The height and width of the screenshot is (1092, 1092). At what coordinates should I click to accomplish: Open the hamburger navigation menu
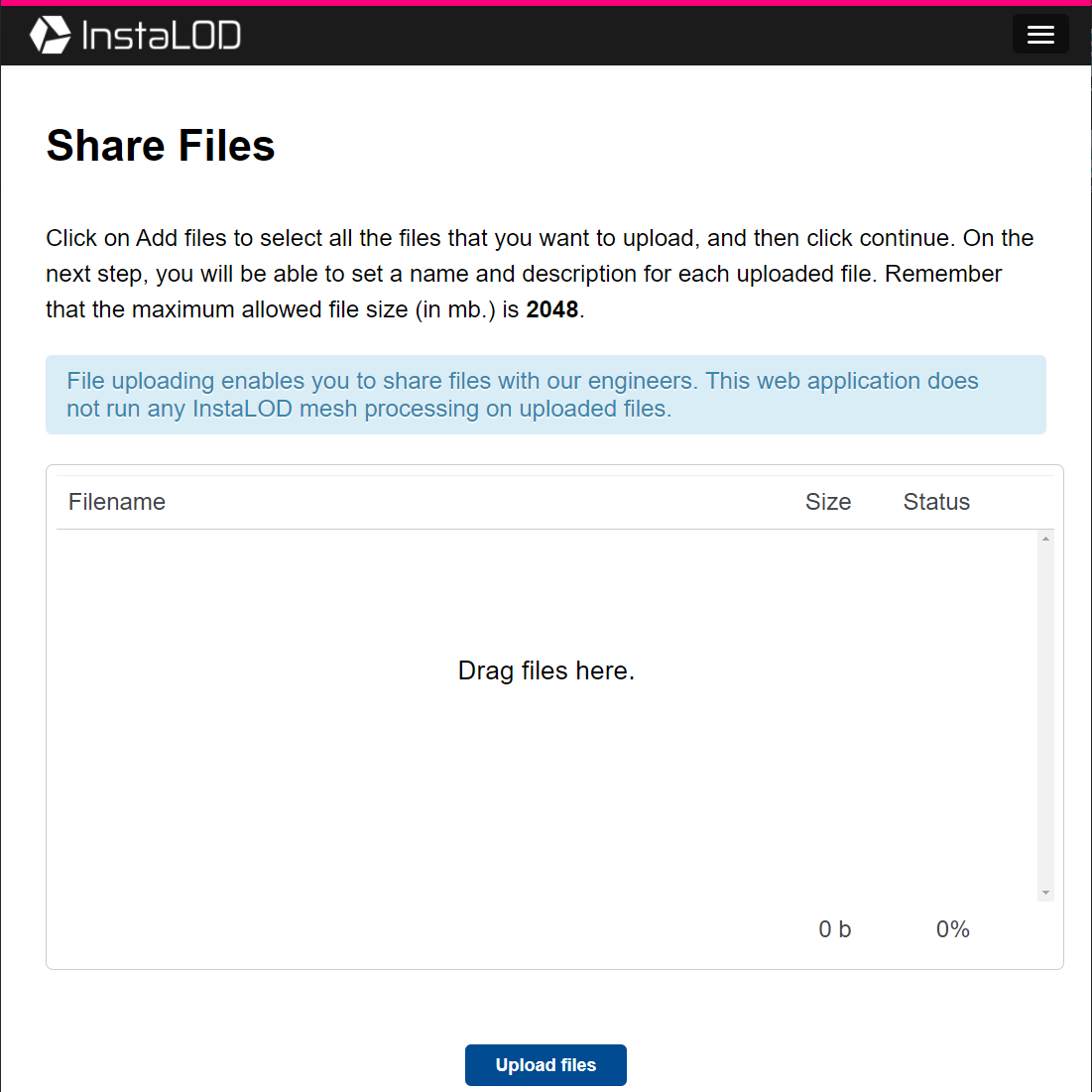pos(1039,35)
